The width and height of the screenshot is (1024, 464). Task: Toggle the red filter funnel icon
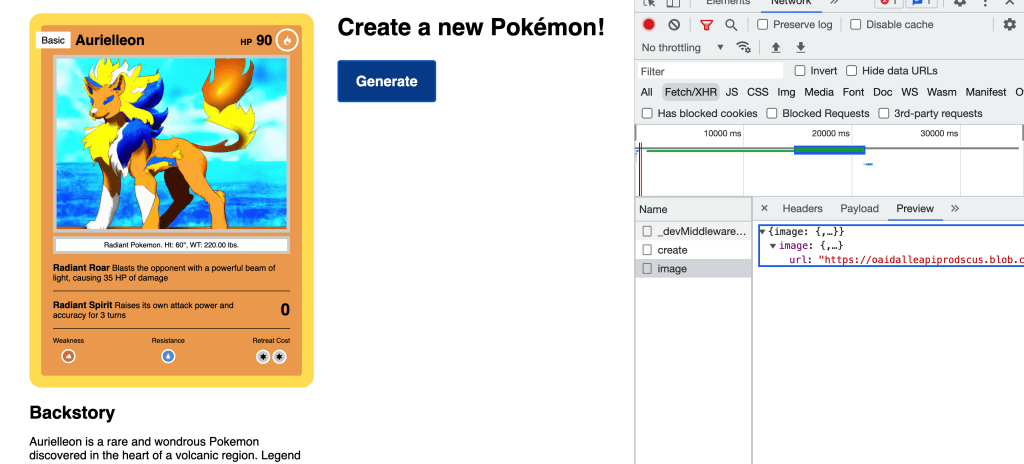click(706, 25)
